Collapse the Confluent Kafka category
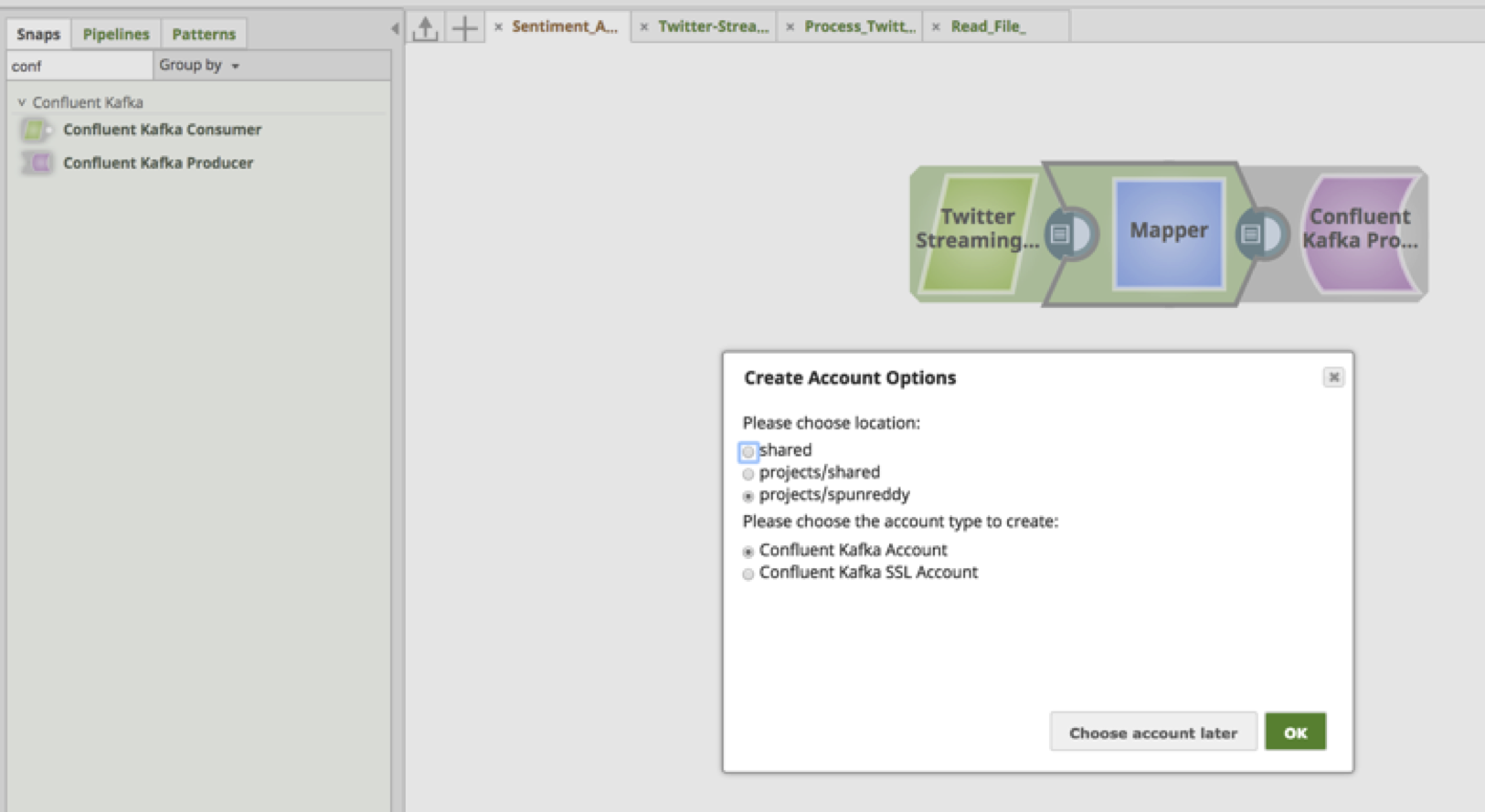Viewport: 1485px width, 812px height. click(x=22, y=102)
